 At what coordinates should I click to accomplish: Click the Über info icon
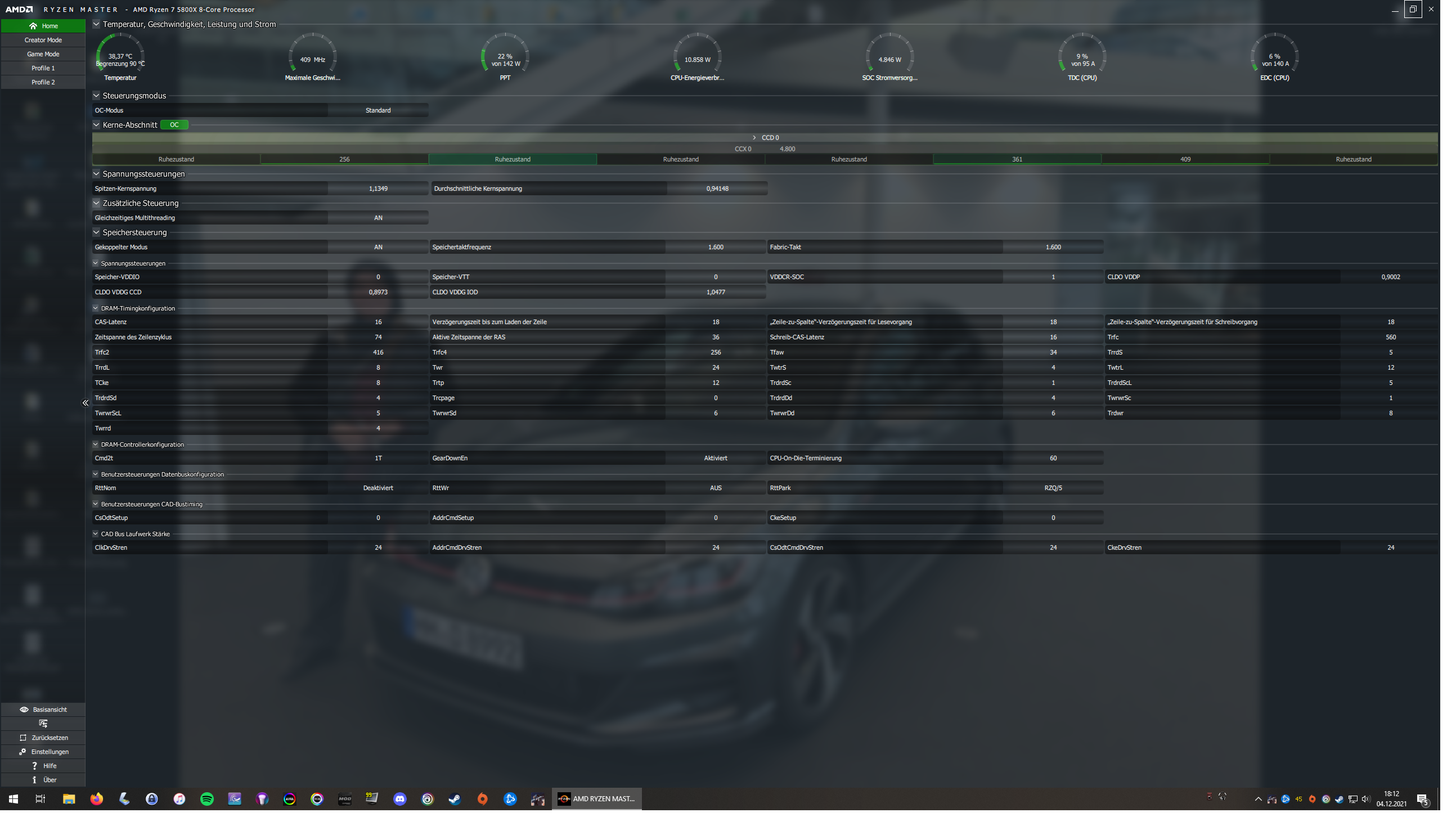(34, 779)
